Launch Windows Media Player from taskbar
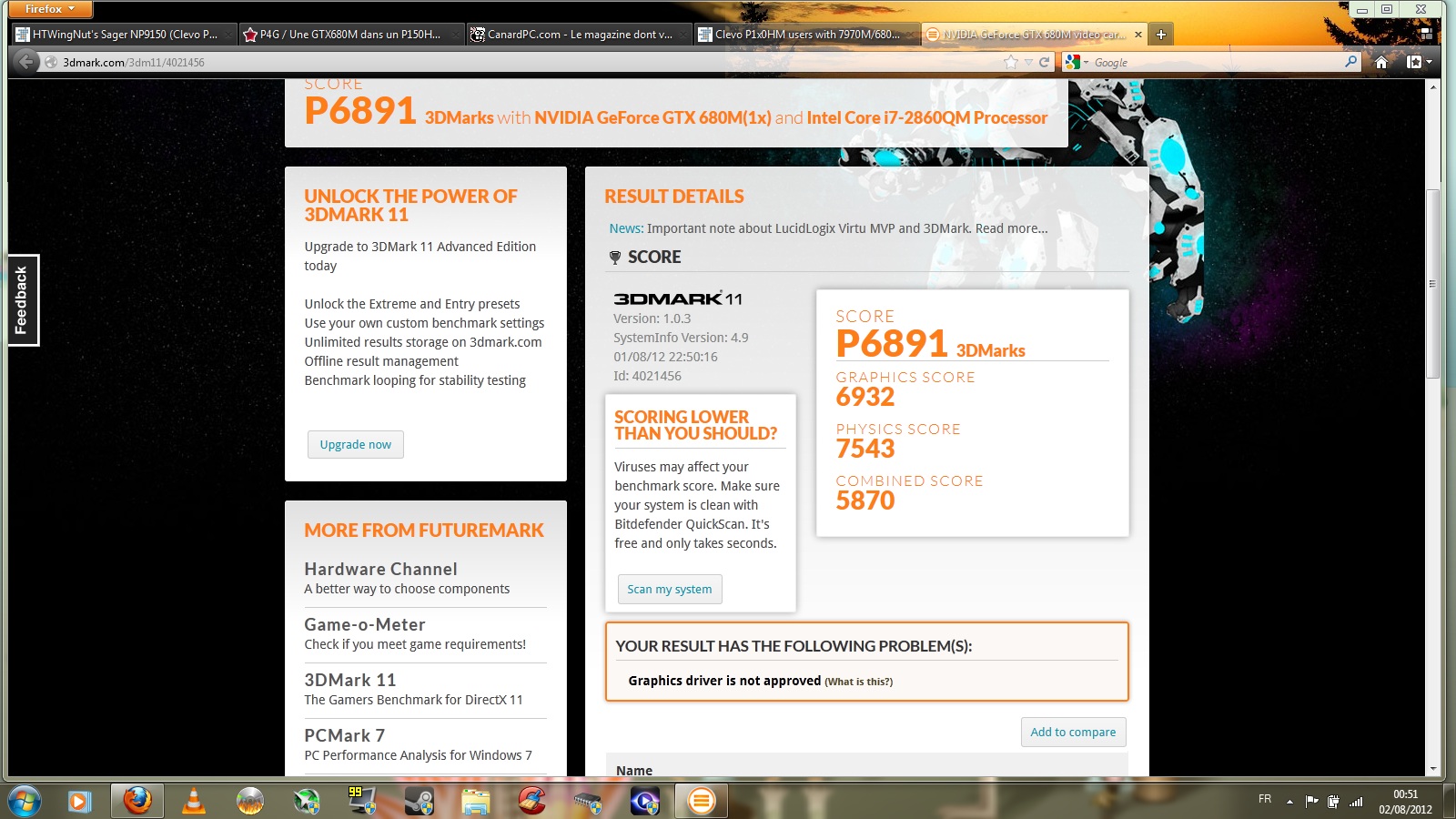This screenshot has width=1456, height=819. tap(79, 802)
